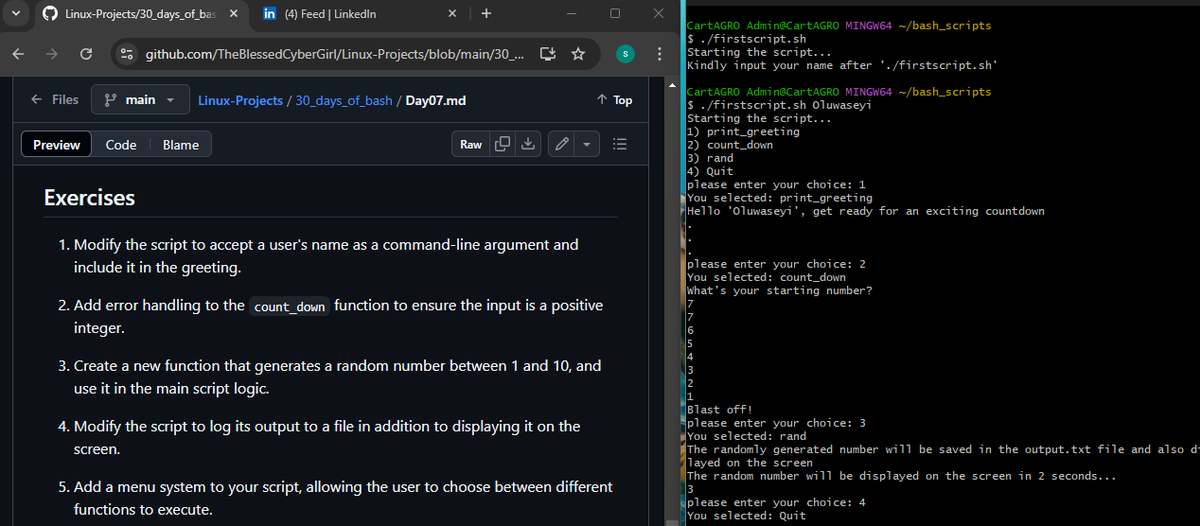Screen dimensions: 1200x526
Task: View site information icon in address bar
Action: click(126, 52)
